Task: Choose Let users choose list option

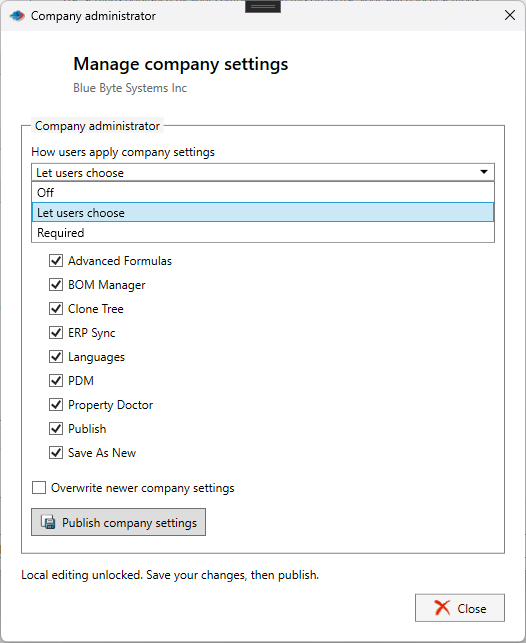Action: tap(263, 212)
